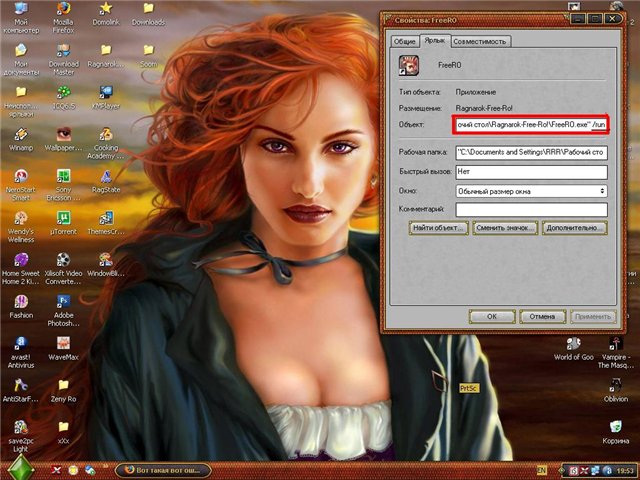Open the green gem Start button
The width and height of the screenshot is (640, 480).
tap(21, 468)
